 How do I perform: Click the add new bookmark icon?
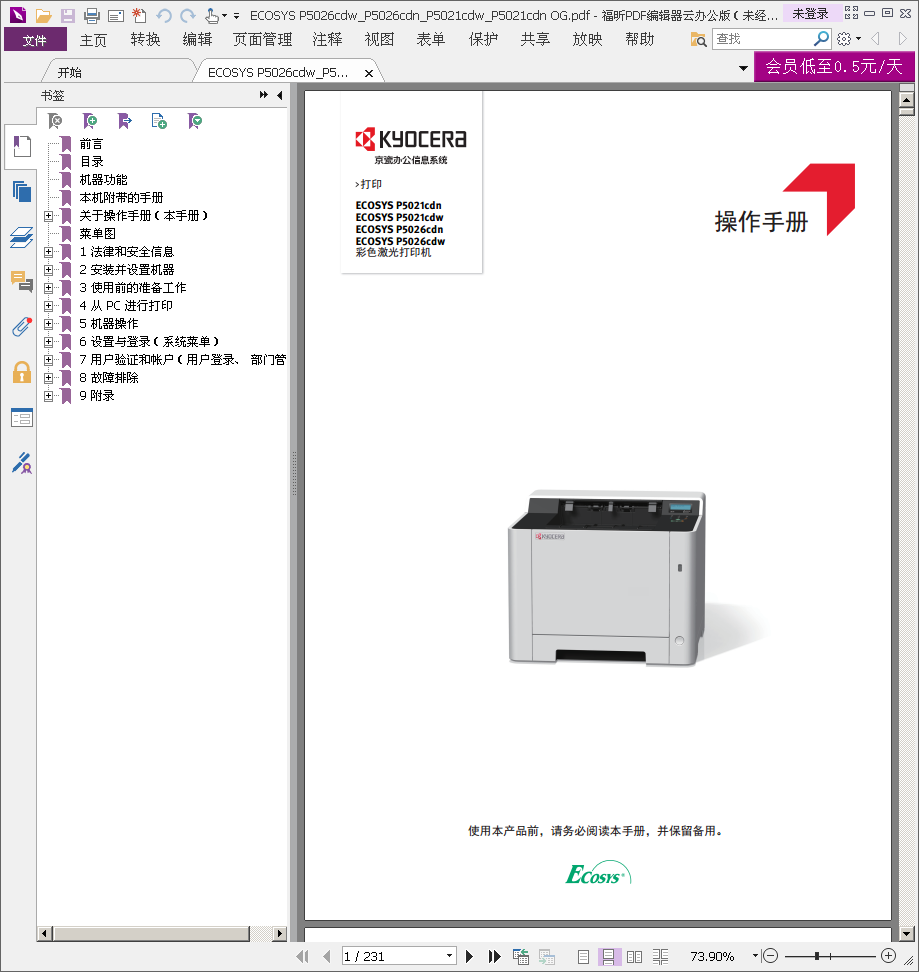point(90,120)
